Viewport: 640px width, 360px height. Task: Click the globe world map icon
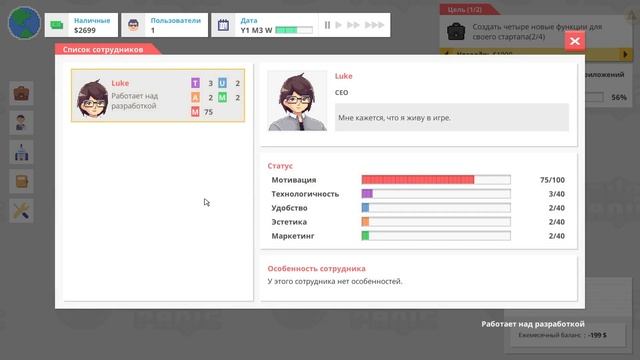24,23
